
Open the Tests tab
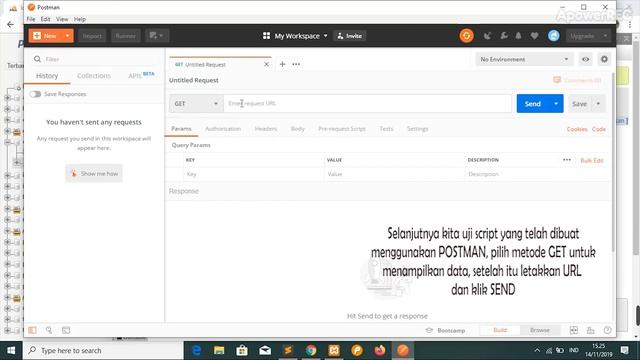coord(386,129)
